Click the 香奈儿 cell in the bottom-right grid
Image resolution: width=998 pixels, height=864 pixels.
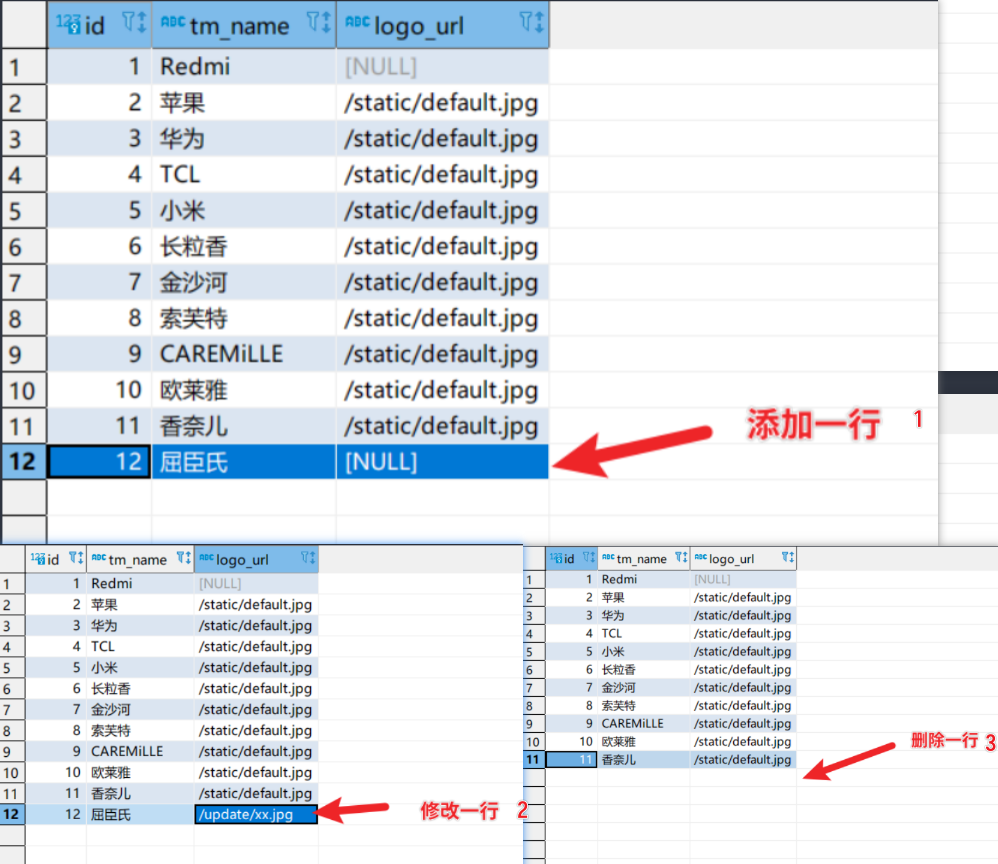tap(644, 760)
